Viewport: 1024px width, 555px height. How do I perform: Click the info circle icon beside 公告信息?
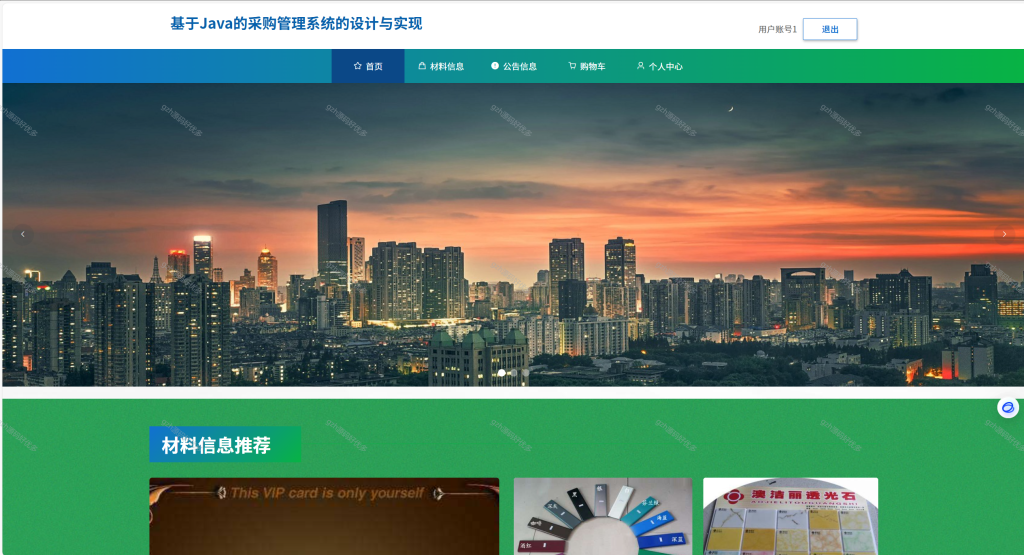495,66
